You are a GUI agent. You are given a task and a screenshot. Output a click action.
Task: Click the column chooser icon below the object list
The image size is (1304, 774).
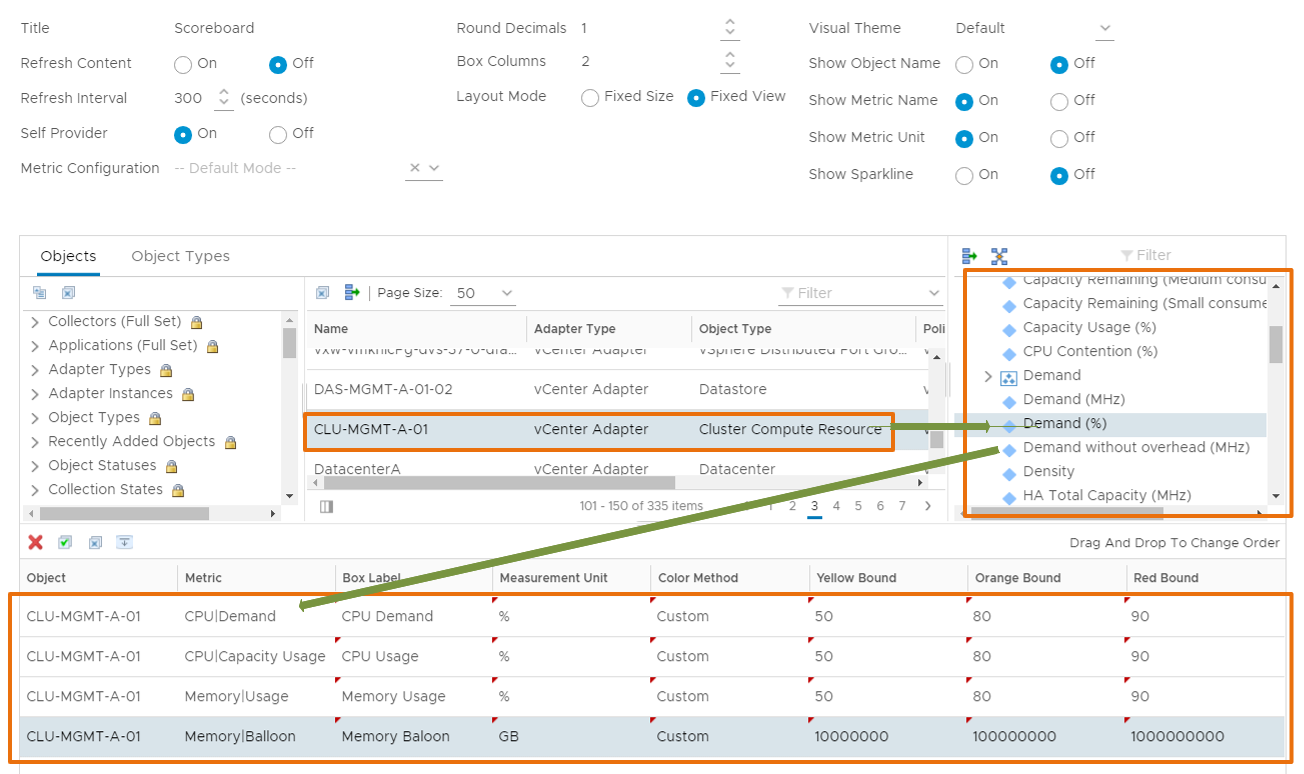(327, 507)
